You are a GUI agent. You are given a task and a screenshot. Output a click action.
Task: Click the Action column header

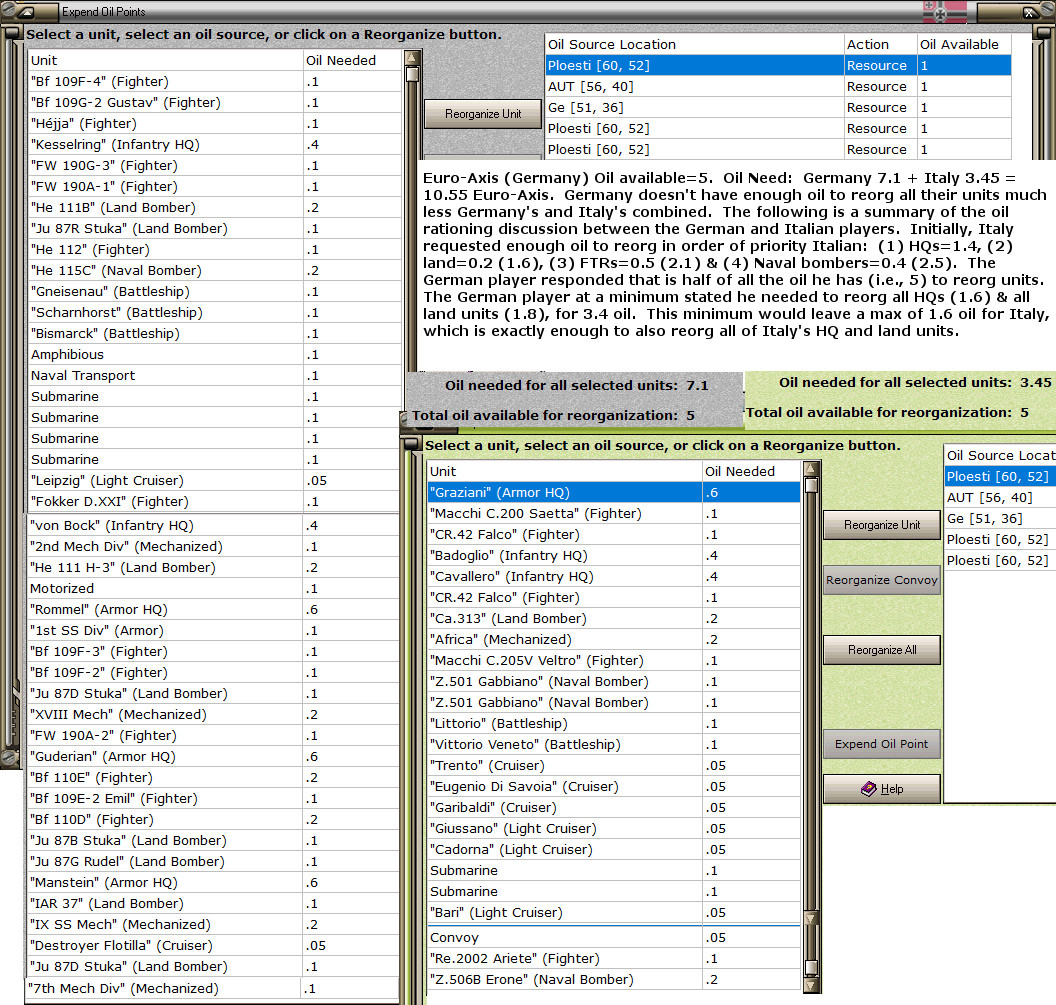coord(881,44)
